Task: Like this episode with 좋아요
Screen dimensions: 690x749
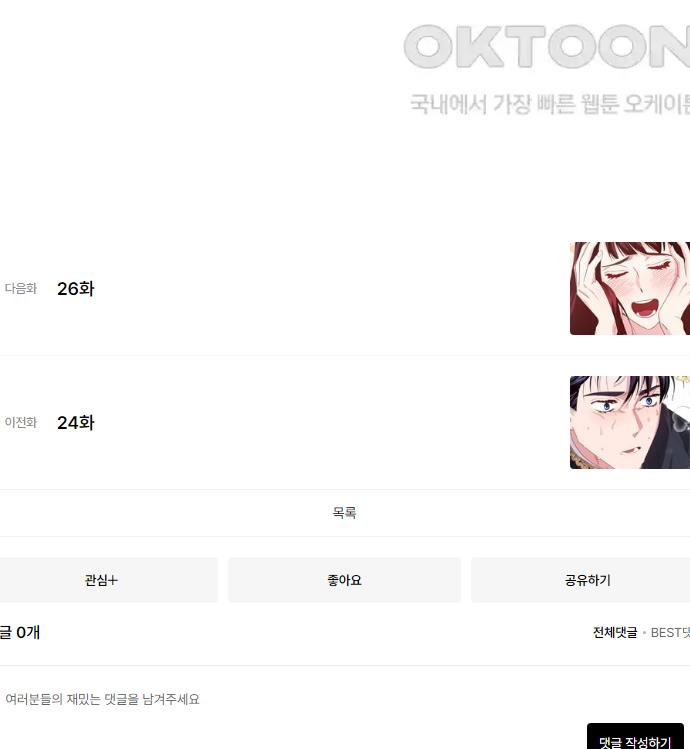Action: tap(345, 580)
